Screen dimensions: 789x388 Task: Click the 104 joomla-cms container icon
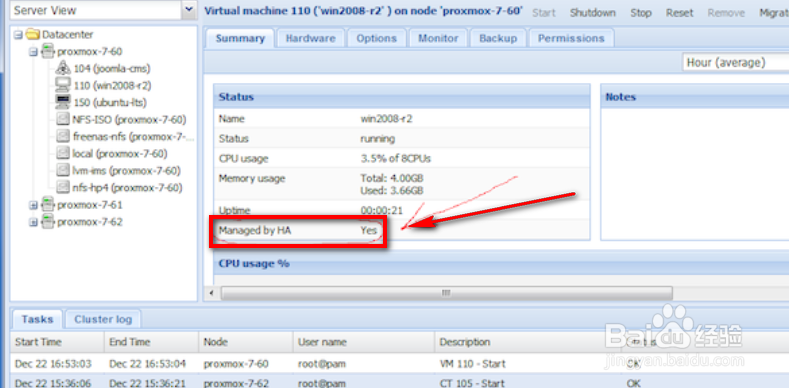tap(63, 68)
